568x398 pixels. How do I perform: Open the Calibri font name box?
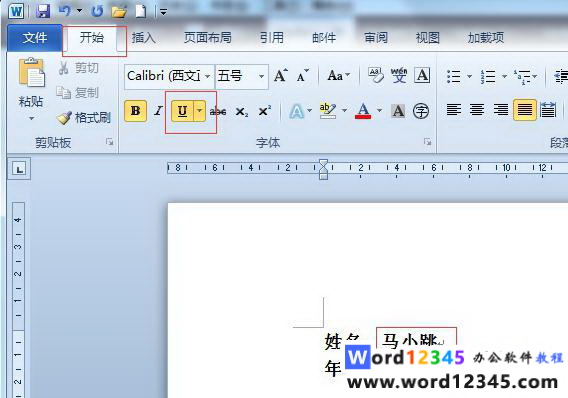point(169,76)
